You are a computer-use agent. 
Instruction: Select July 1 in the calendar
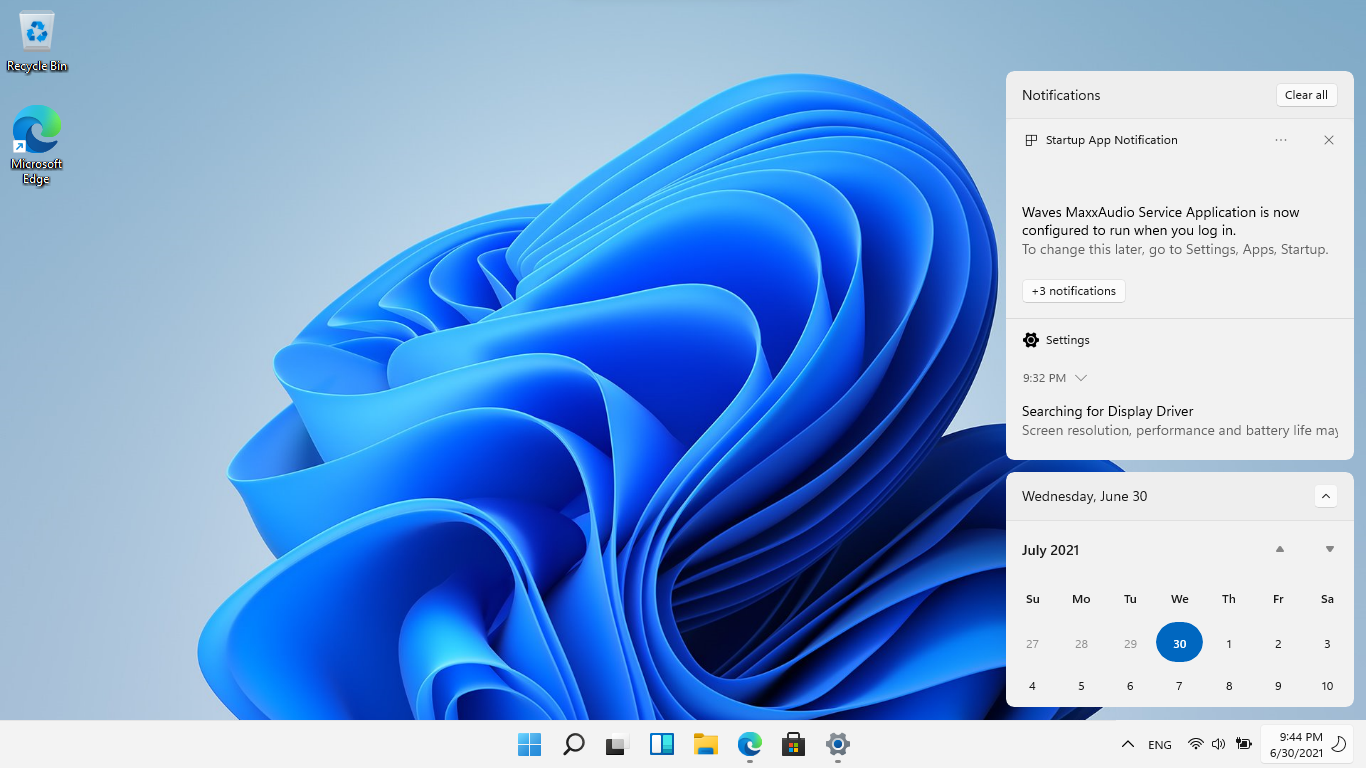point(1229,644)
